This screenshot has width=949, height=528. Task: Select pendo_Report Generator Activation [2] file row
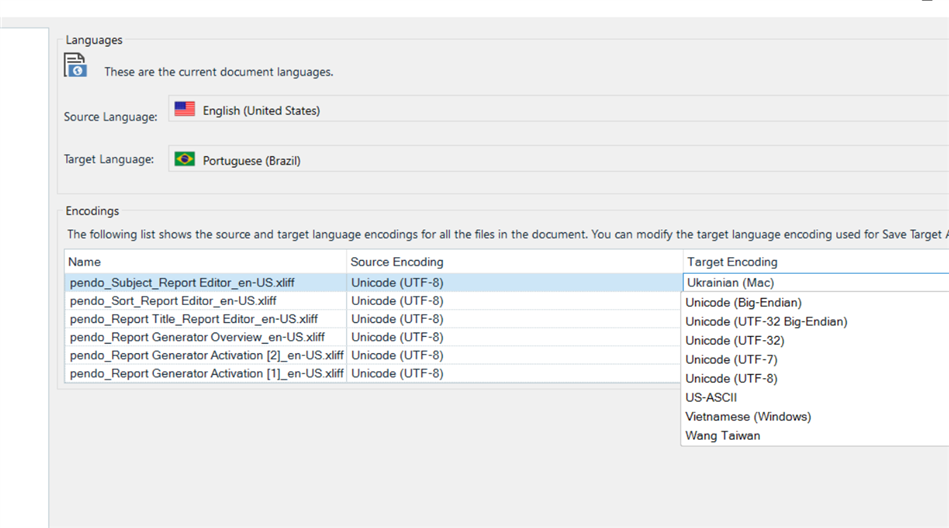tap(205, 355)
